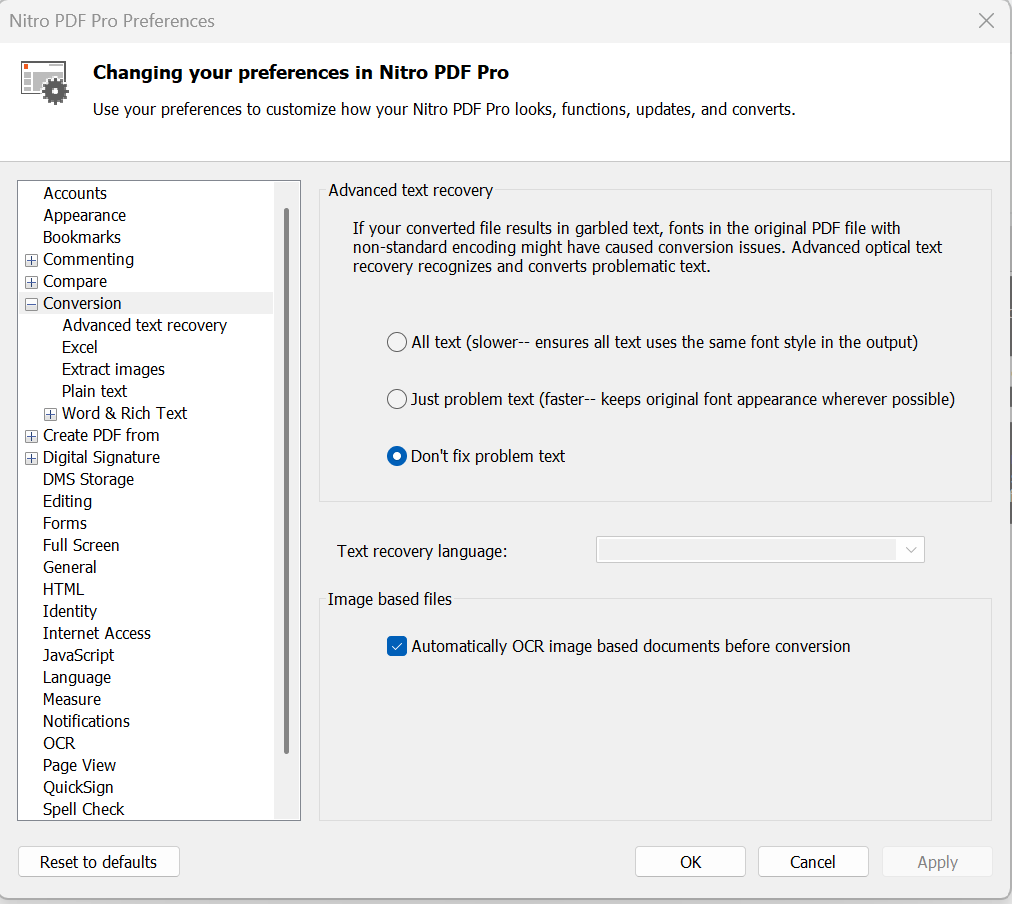Select Create PDF from label

tap(101, 435)
